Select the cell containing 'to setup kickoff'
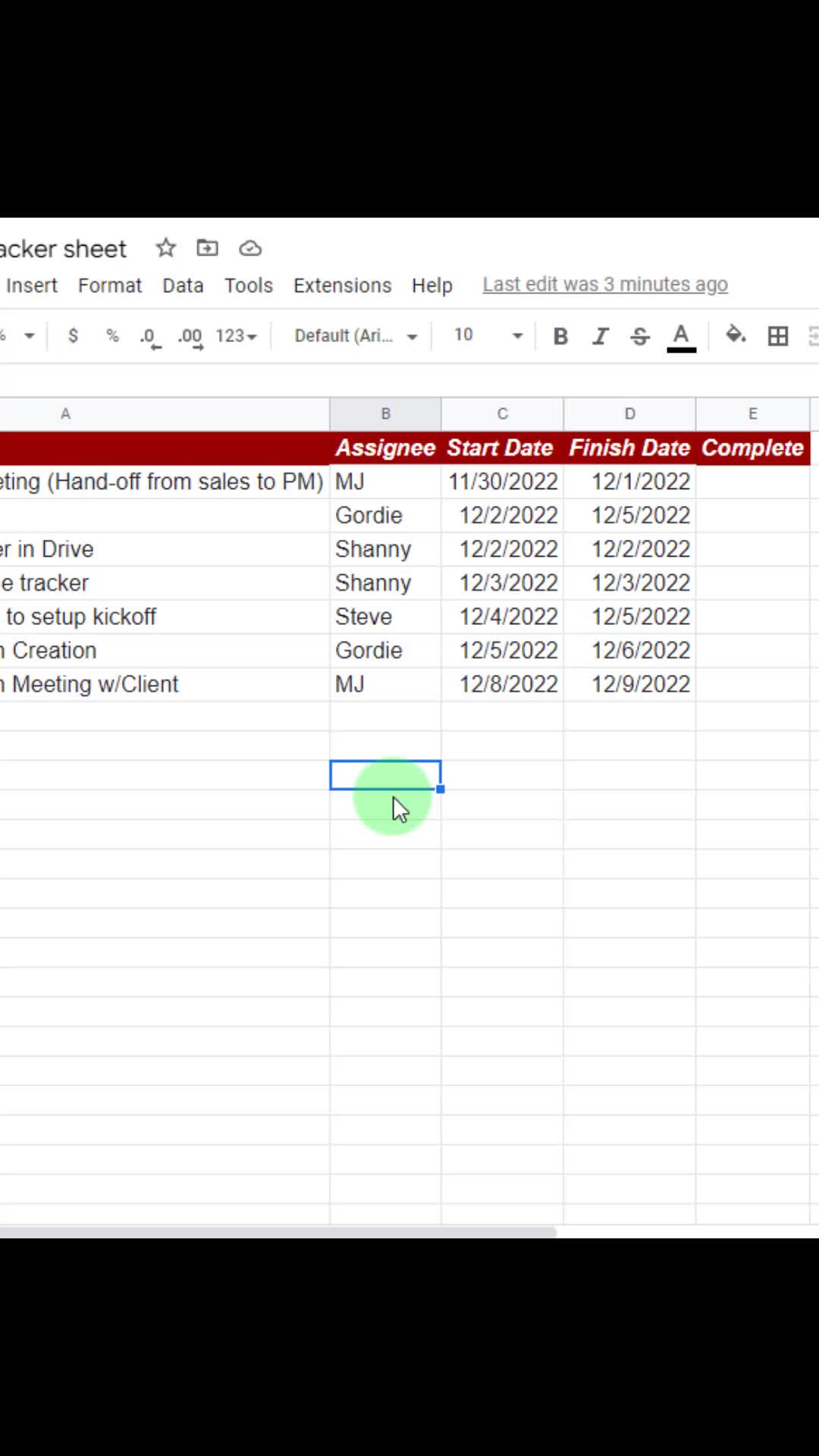The width and height of the screenshot is (819, 1456). point(165,617)
